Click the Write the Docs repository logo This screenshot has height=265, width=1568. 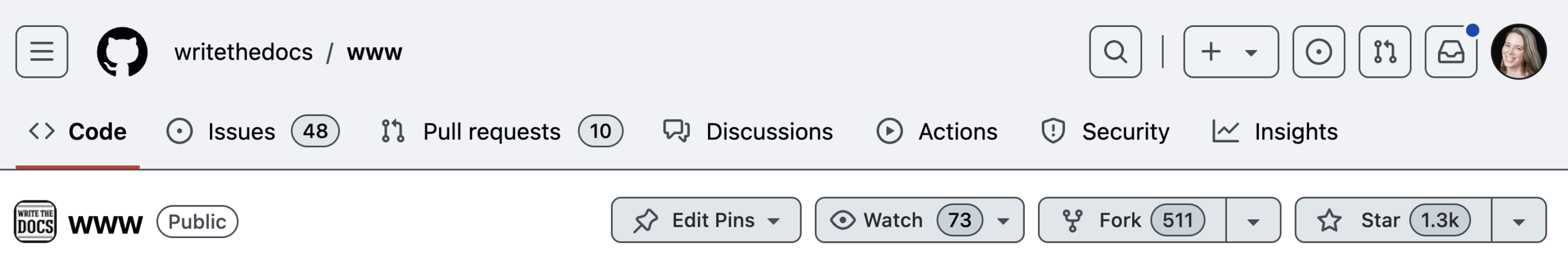pyautogui.click(x=35, y=221)
